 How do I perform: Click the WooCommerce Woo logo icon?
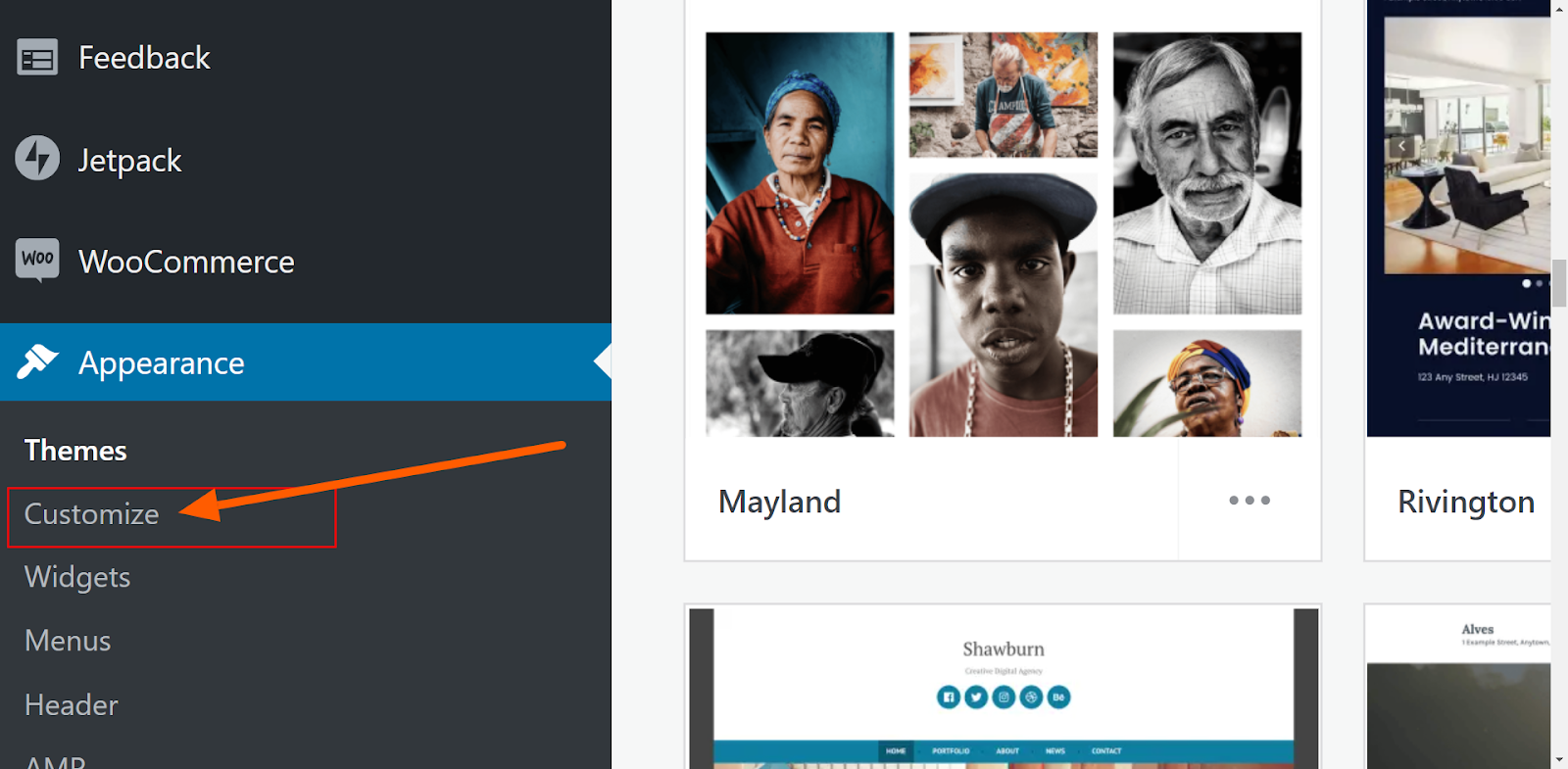pyautogui.click(x=37, y=260)
